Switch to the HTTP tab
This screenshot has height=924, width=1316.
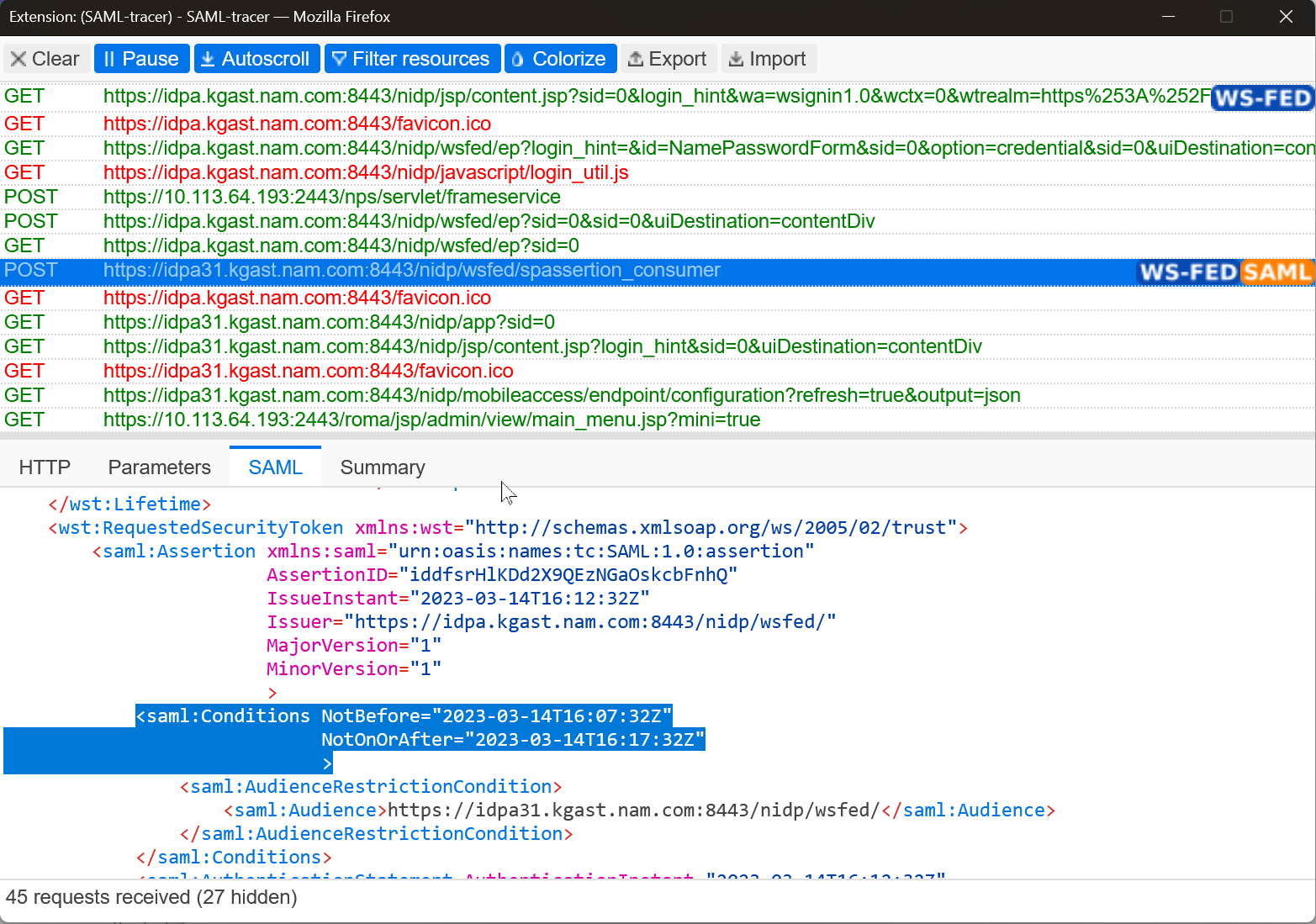[x=45, y=467]
